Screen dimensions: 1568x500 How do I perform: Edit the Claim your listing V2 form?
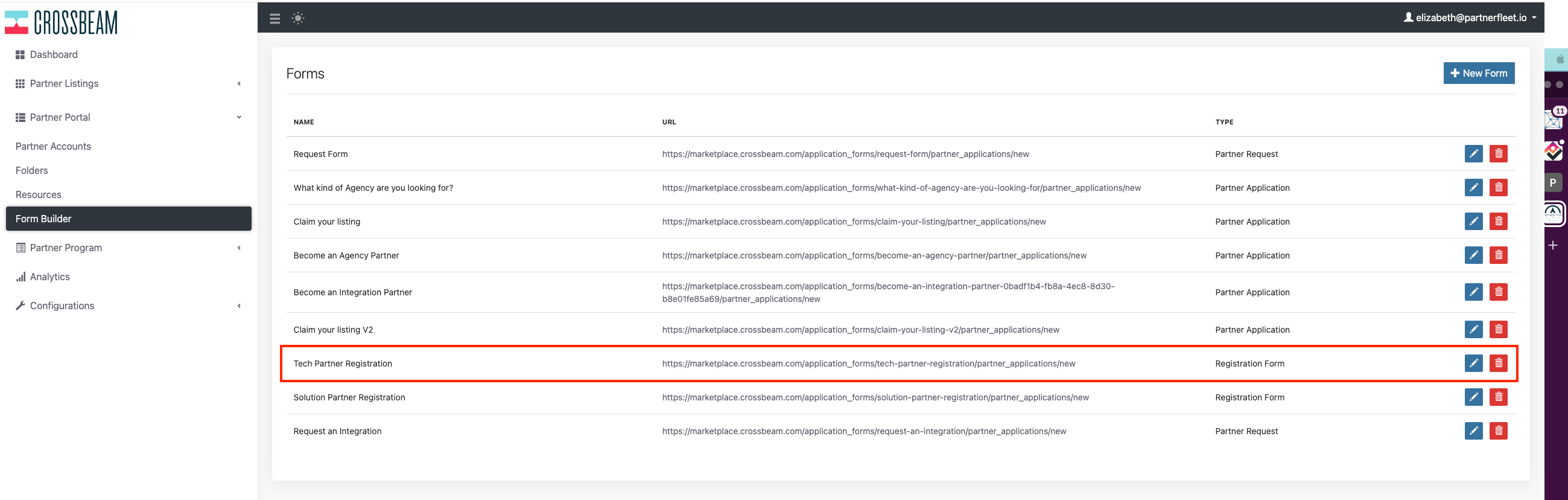click(x=1473, y=330)
